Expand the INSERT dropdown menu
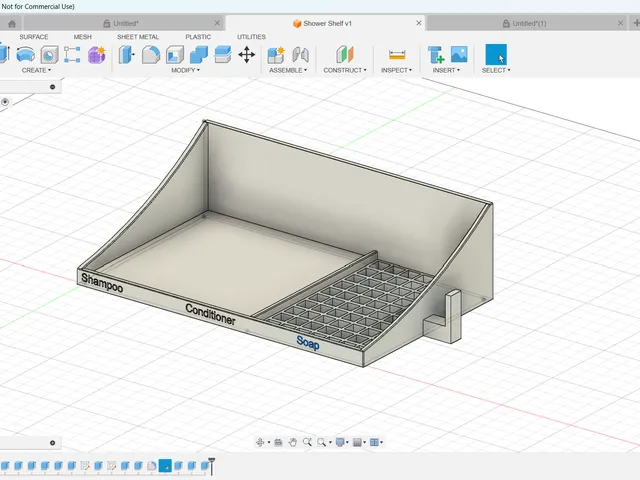Image resolution: width=640 pixels, height=480 pixels. pyautogui.click(x=446, y=70)
